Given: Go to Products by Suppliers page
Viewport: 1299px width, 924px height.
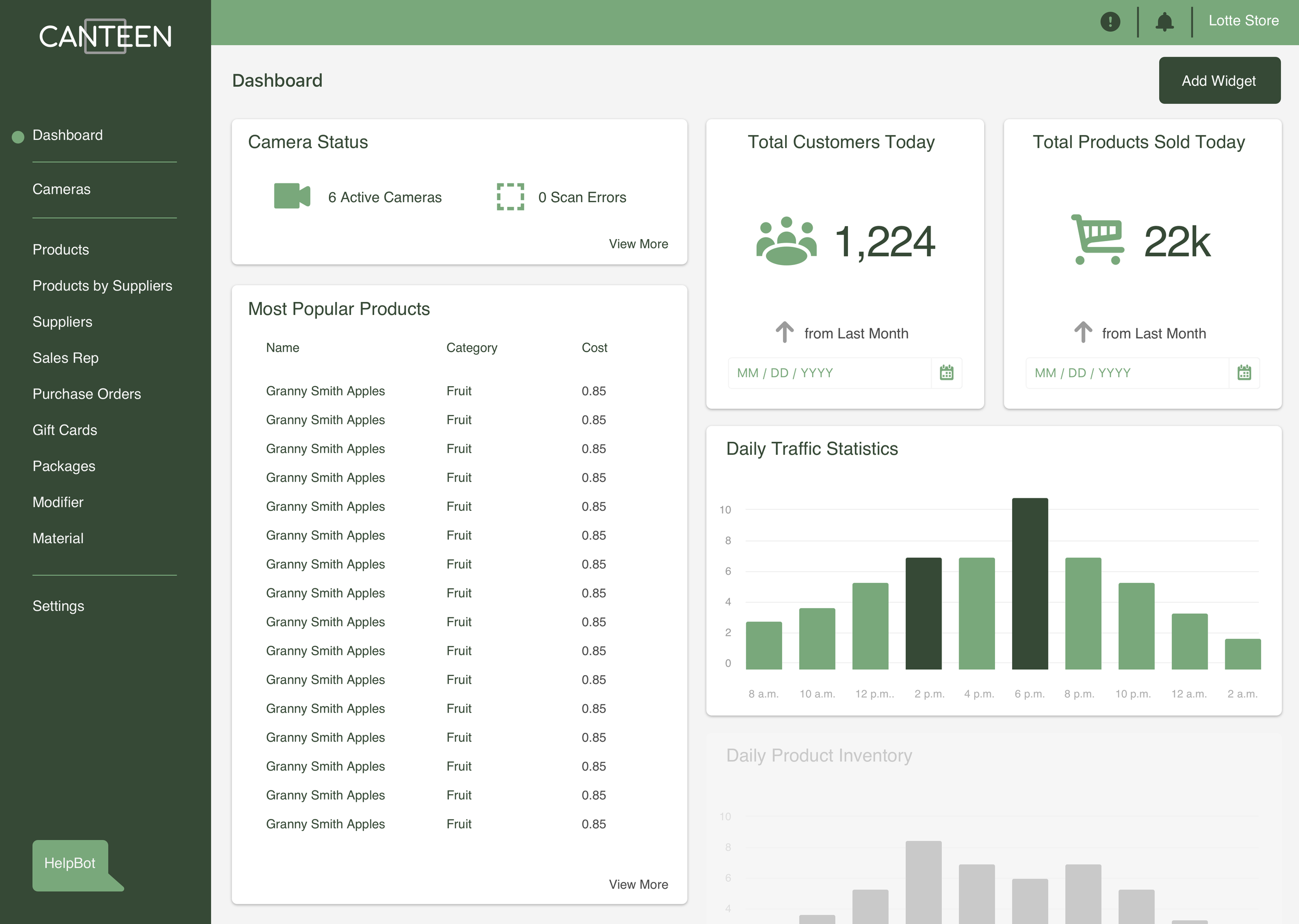Looking at the screenshot, I should [x=102, y=286].
